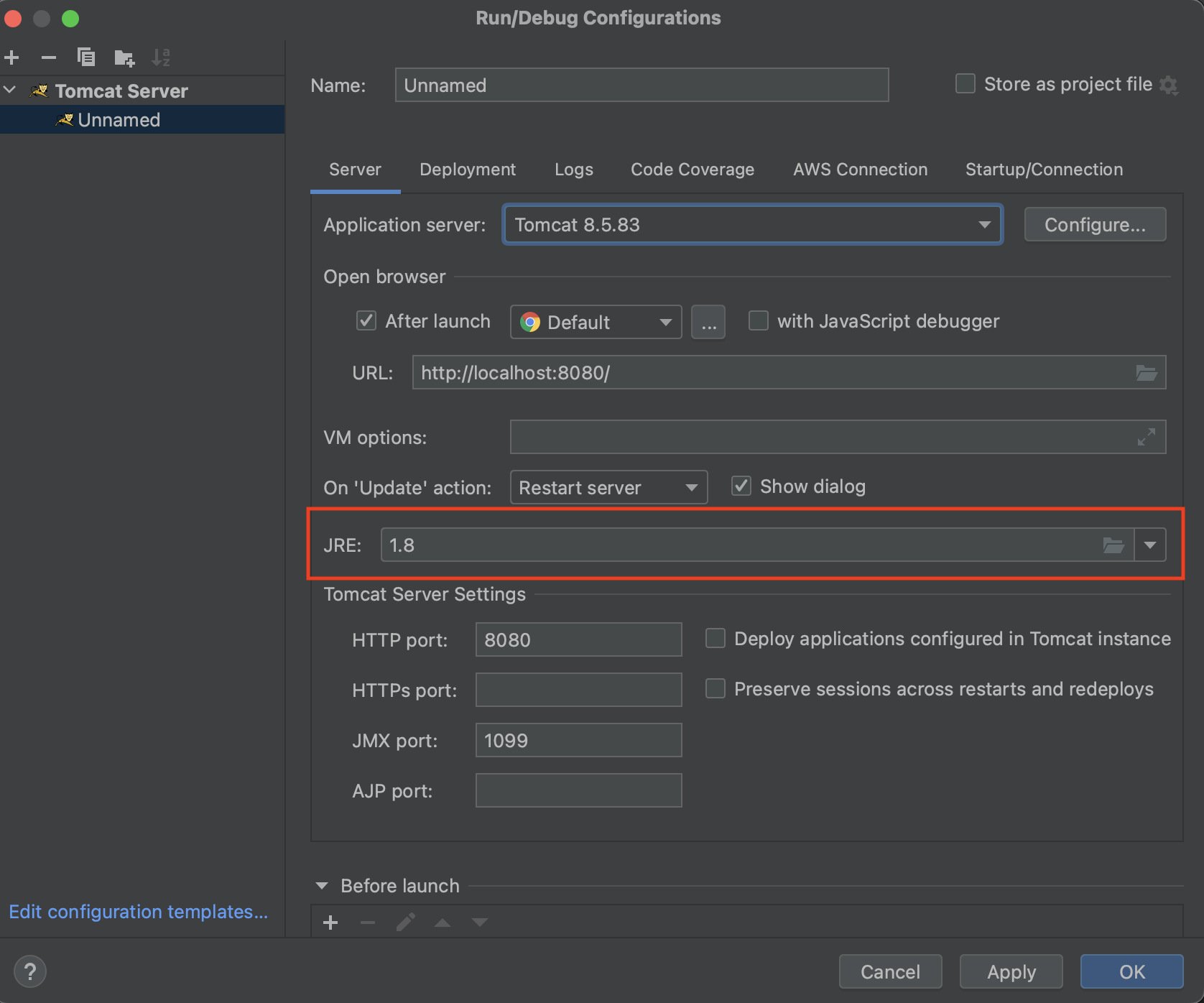The width and height of the screenshot is (1204, 1003).
Task: Enable Store as project file
Action: coord(965,84)
